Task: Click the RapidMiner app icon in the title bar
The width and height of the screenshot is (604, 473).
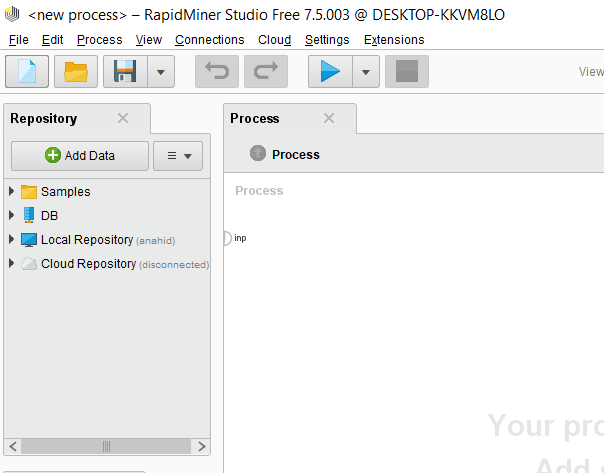Action: tap(12, 14)
